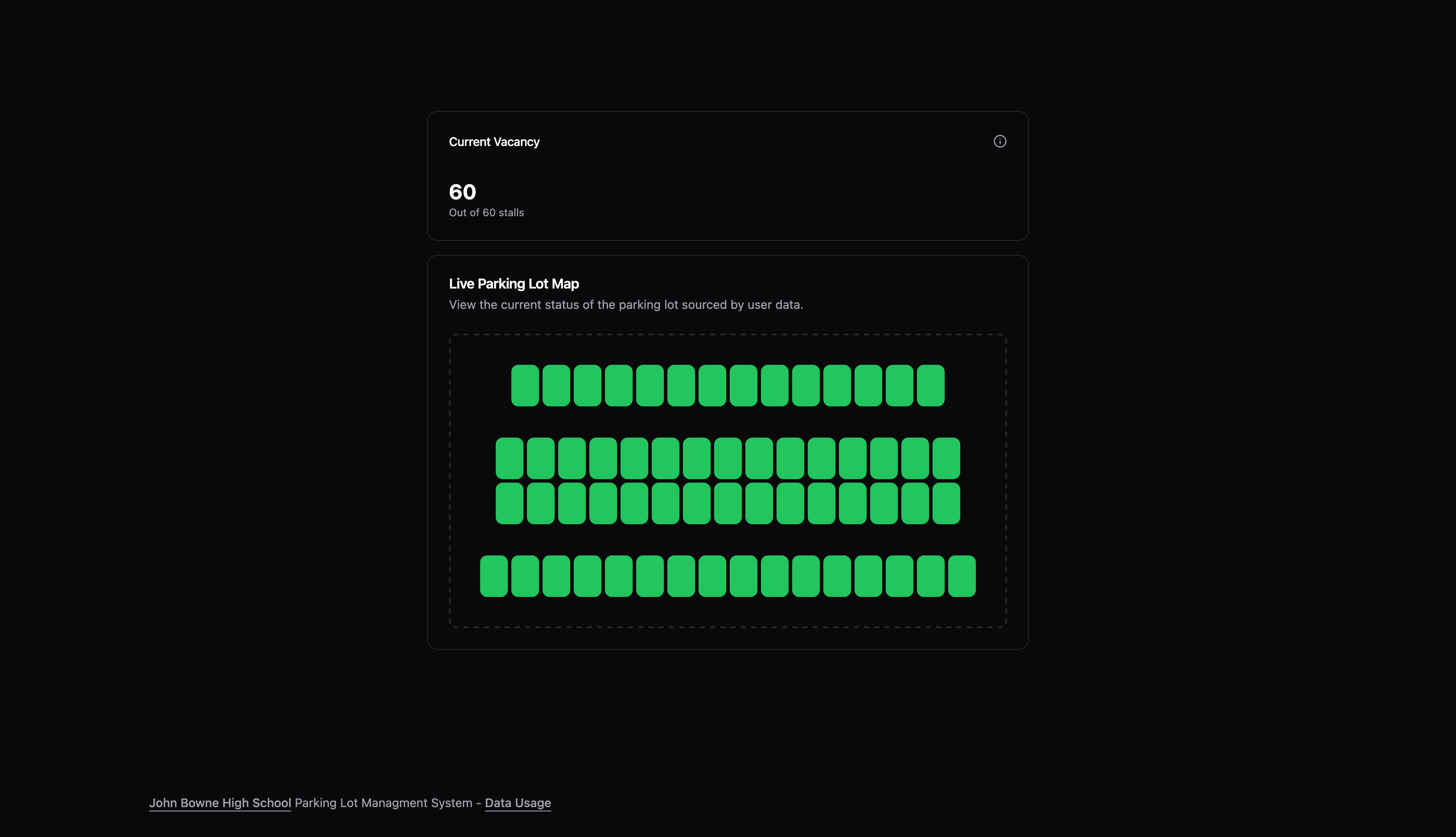Screen dimensions: 1456x837
Task: Click first stall in third parking row
Action: pyautogui.click(x=509, y=503)
